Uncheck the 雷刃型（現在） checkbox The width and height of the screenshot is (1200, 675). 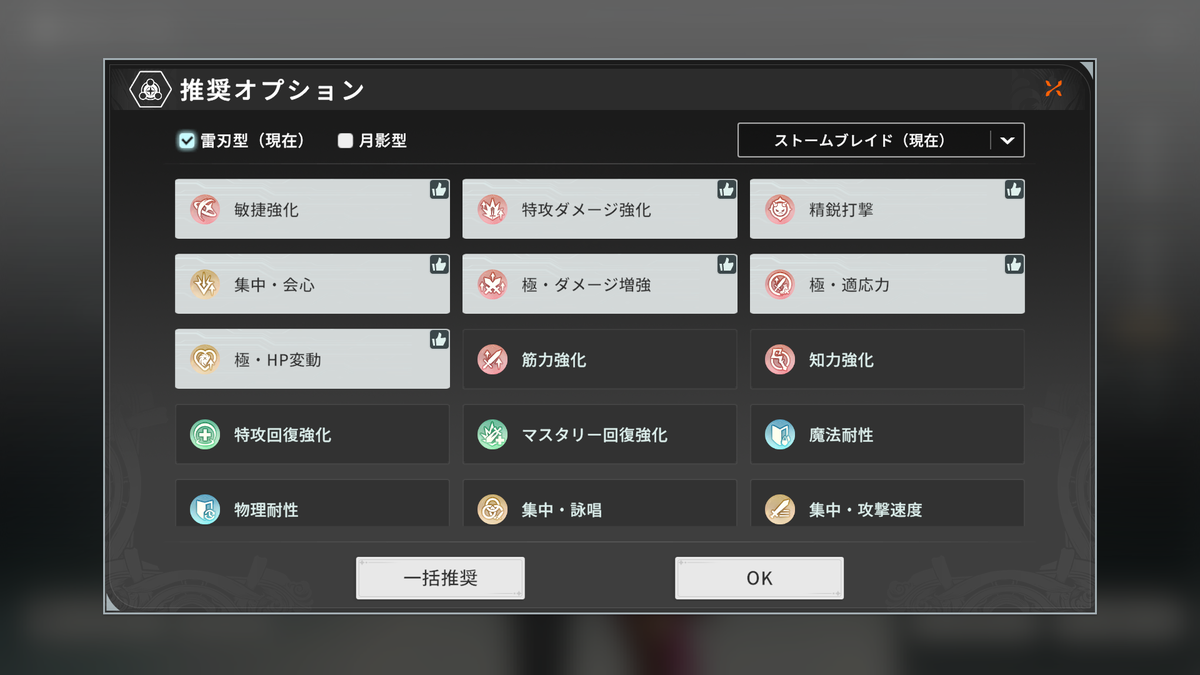click(187, 141)
